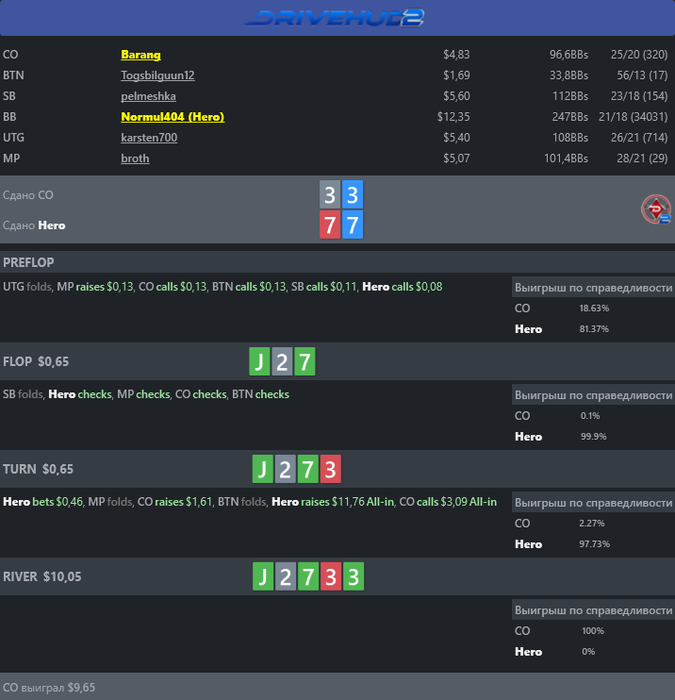Select CO's blue 3 hole card
The image size is (675, 700).
(x=352, y=195)
